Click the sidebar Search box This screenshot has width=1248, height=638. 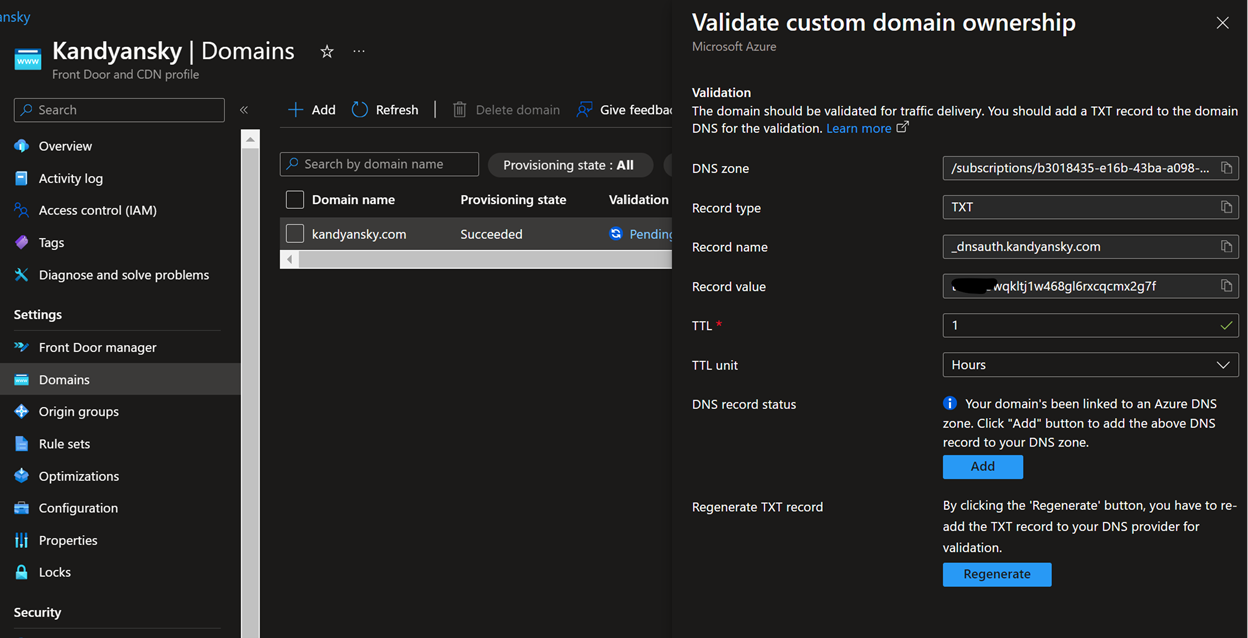(x=119, y=110)
